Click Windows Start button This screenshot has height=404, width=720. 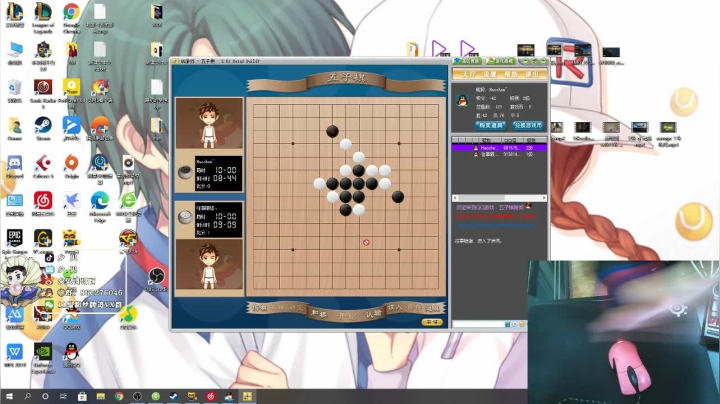pos(9,396)
